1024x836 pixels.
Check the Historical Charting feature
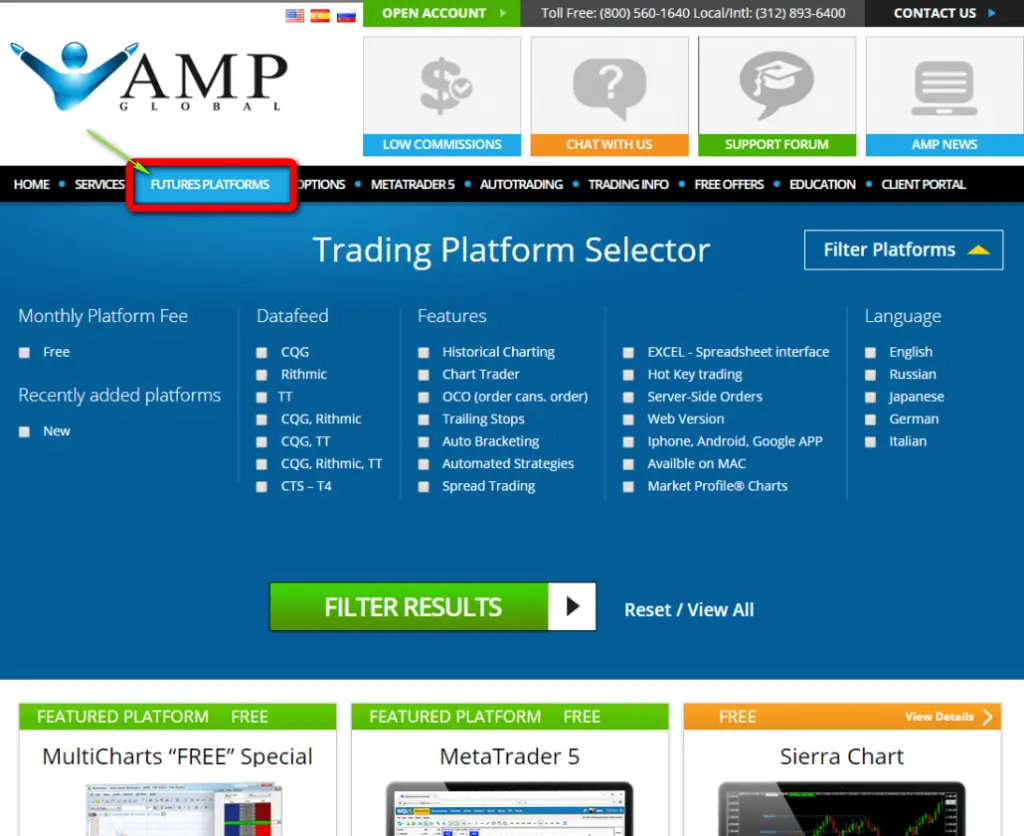[423, 352]
